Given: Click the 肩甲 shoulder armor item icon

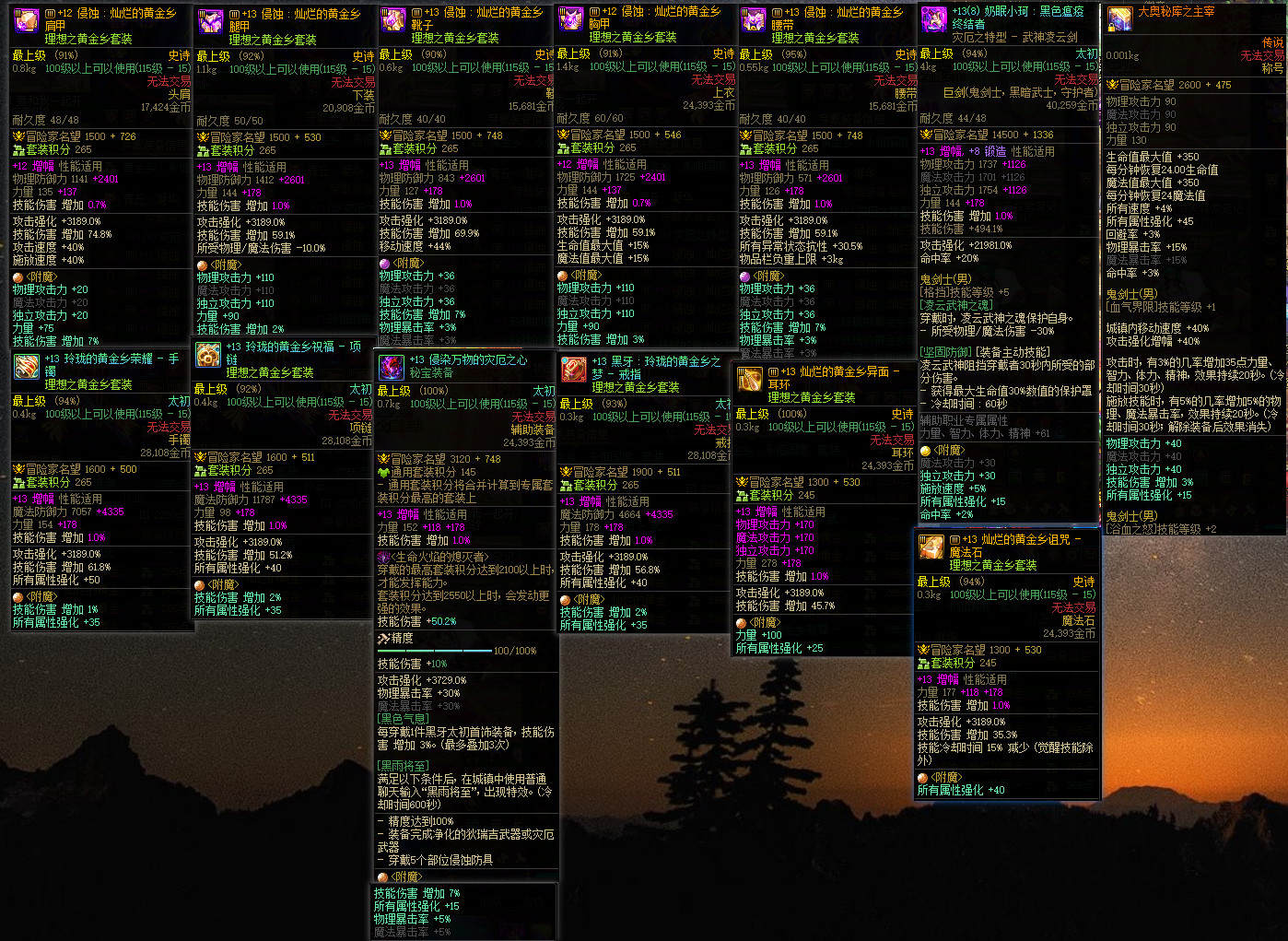Looking at the screenshot, I should (27, 21).
